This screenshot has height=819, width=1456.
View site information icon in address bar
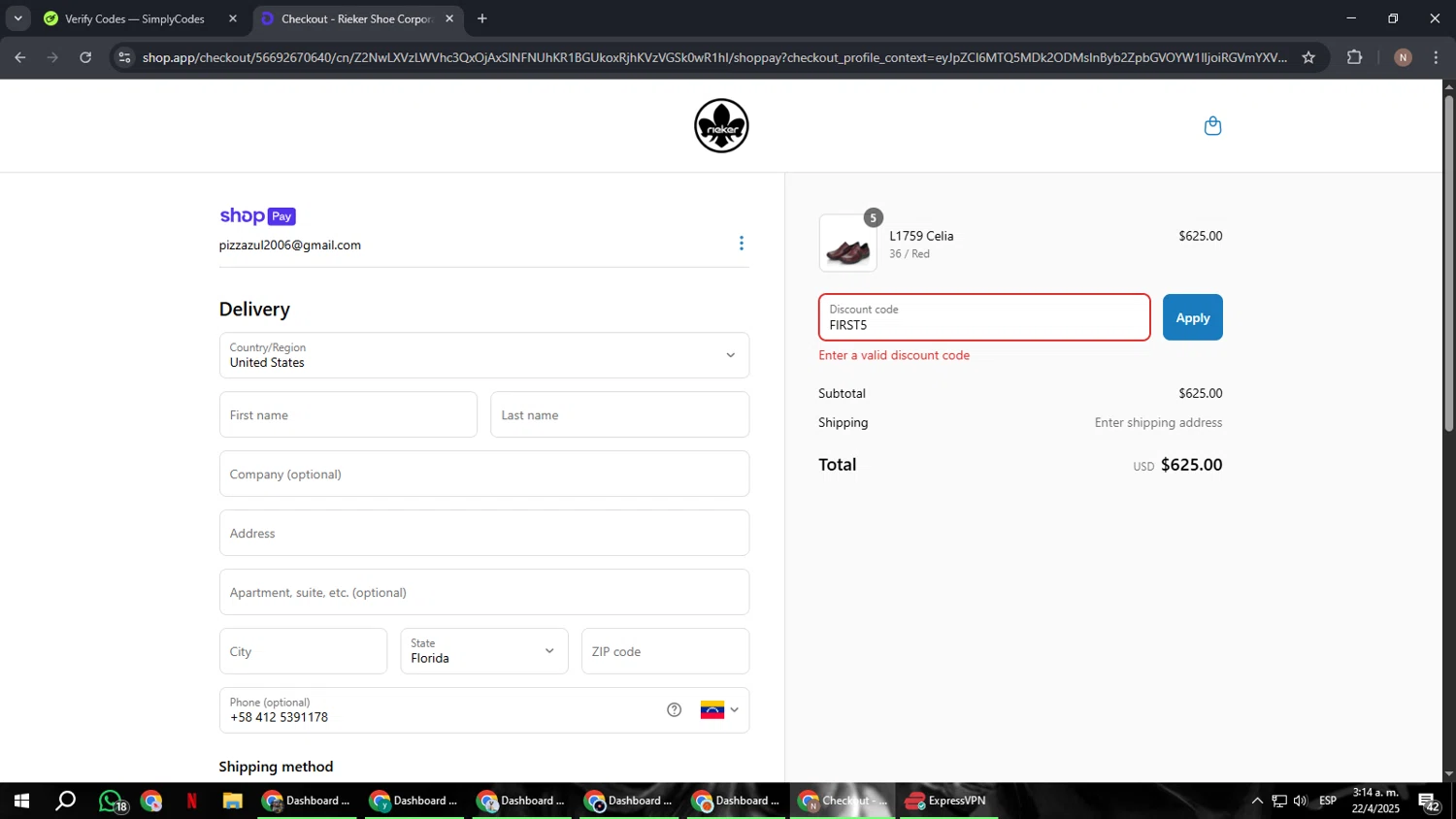pyautogui.click(x=123, y=57)
